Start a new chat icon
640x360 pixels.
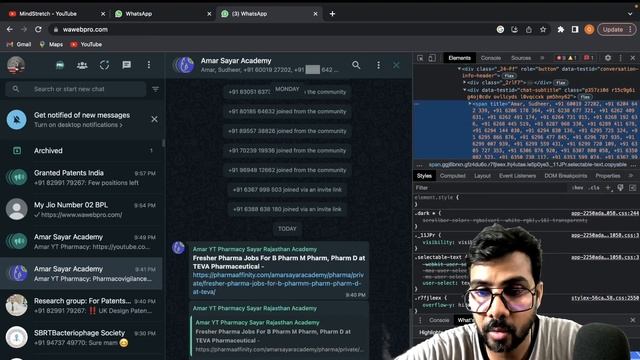[x=127, y=65]
